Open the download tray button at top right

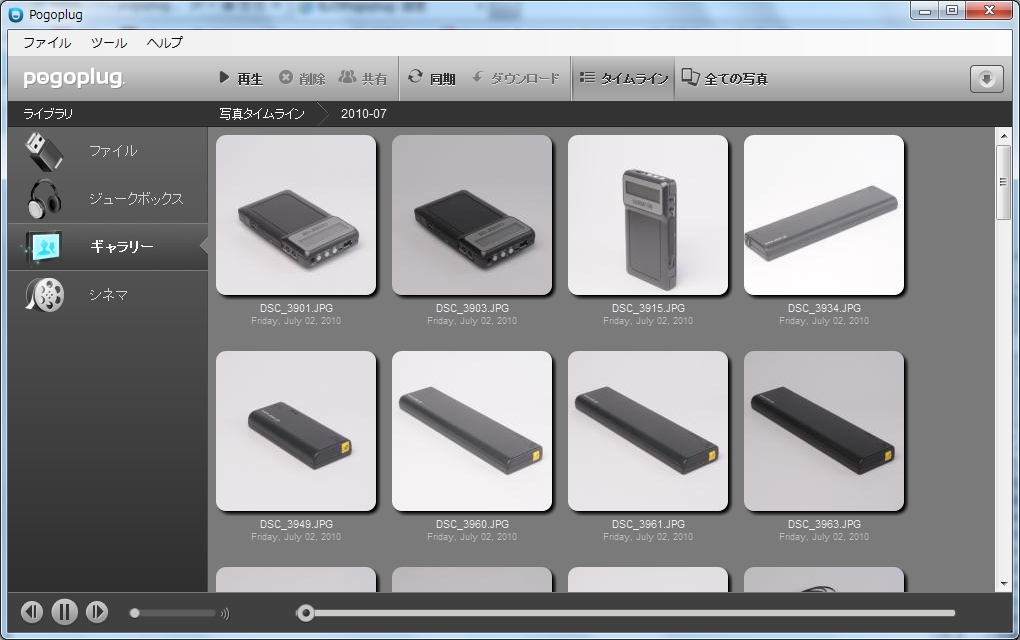[x=986, y=79]
